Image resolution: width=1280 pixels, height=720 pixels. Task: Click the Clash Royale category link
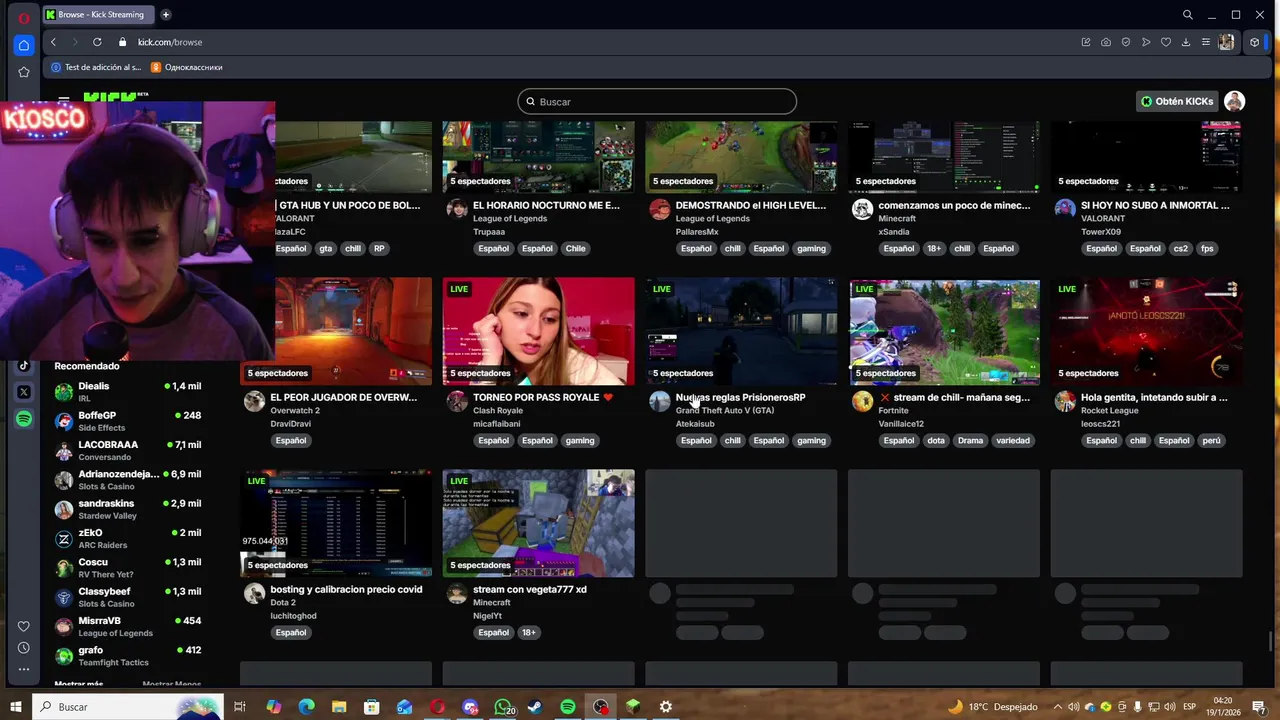coord(498,410)
